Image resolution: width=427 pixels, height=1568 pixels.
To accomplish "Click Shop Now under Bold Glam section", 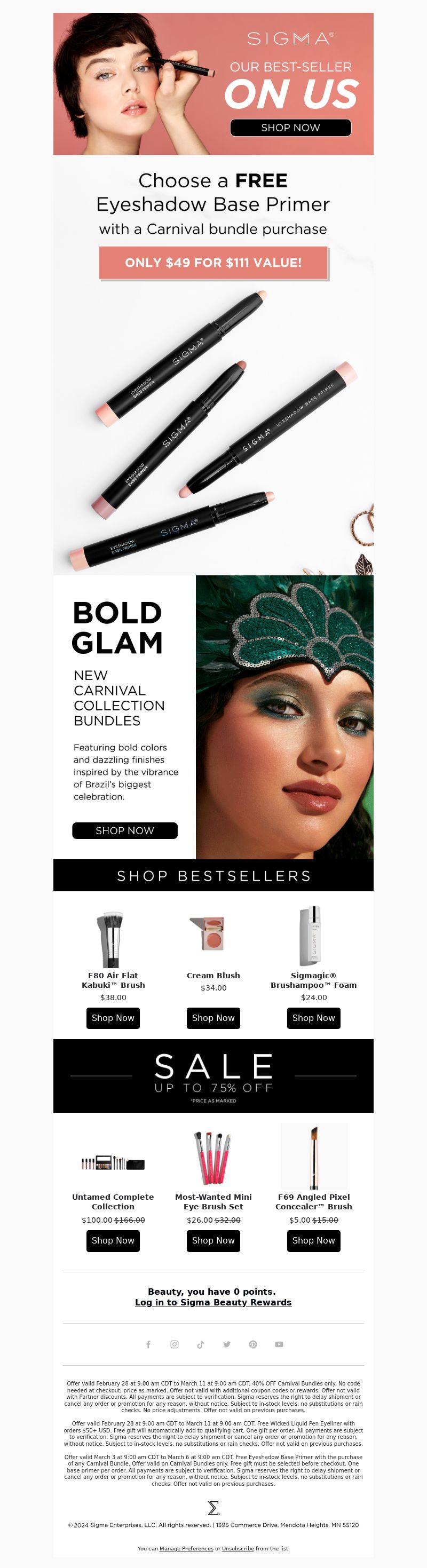I will 125,830.
